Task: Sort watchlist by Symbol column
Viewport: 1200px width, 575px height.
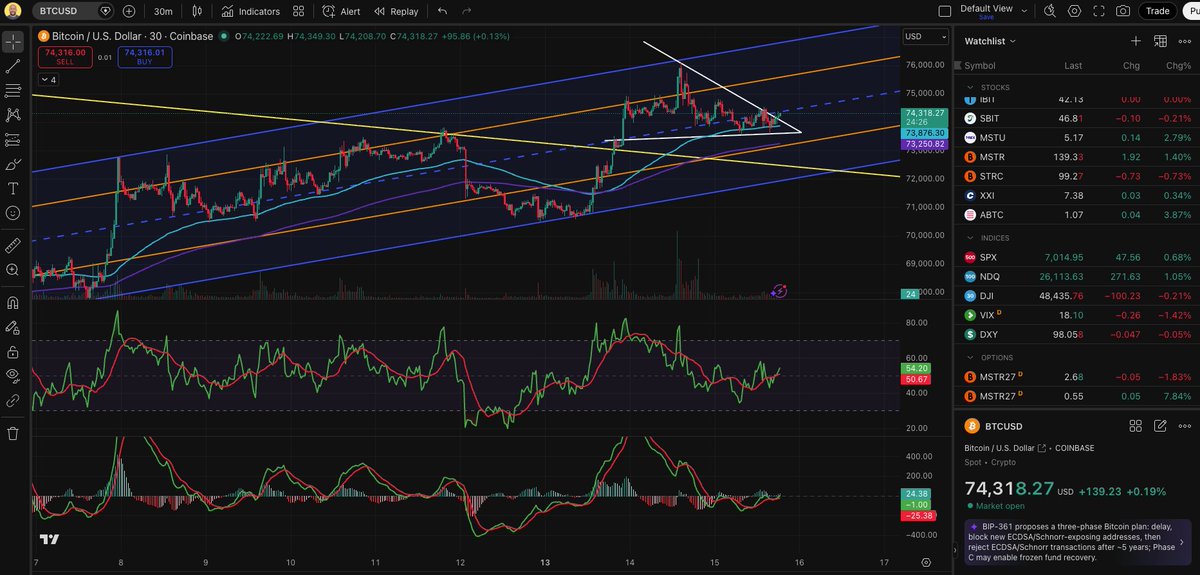Action: tap(981, 65)
